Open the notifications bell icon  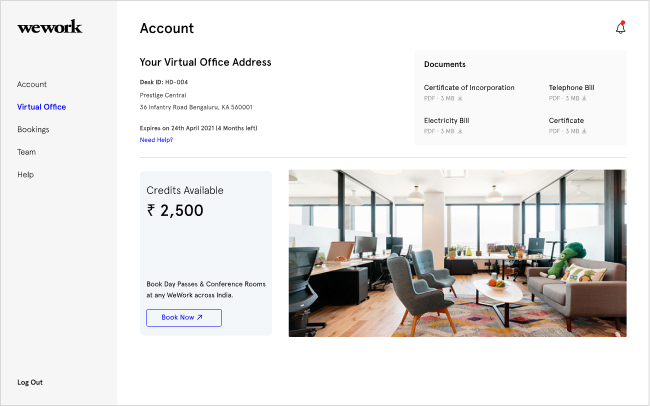620,28
